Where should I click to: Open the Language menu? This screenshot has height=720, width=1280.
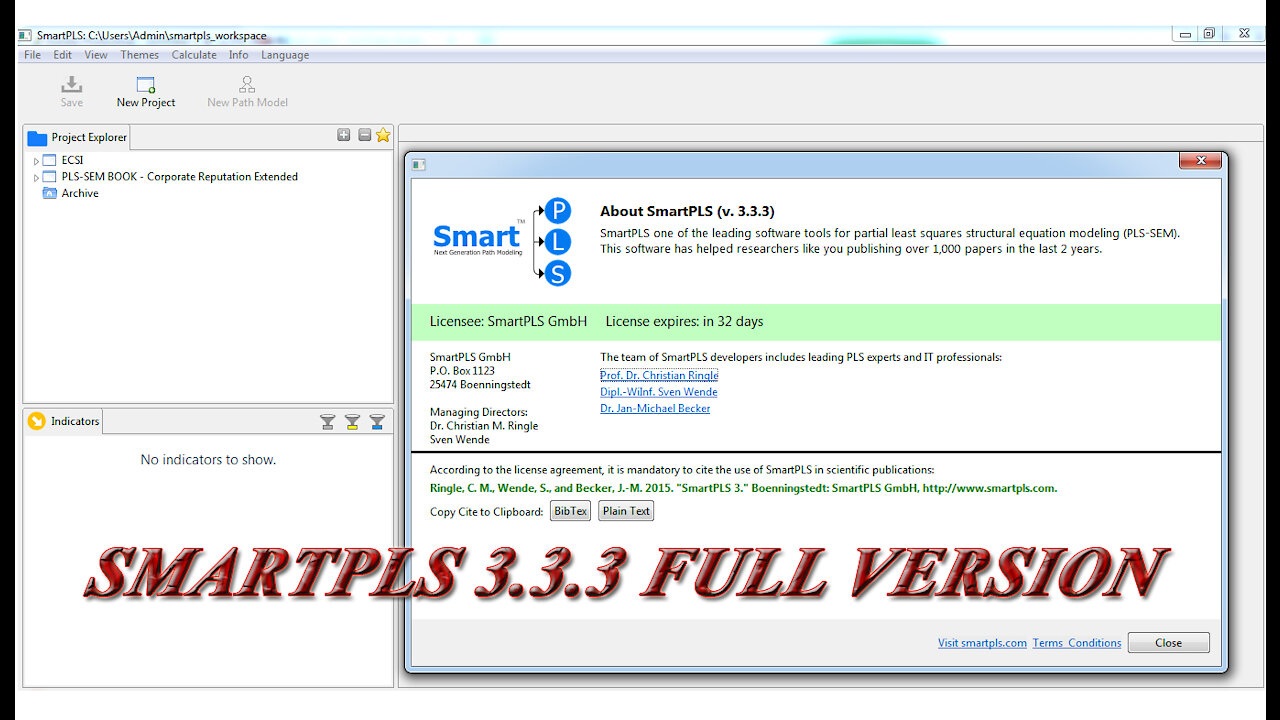pyautogui.click(x=285, y=55)
